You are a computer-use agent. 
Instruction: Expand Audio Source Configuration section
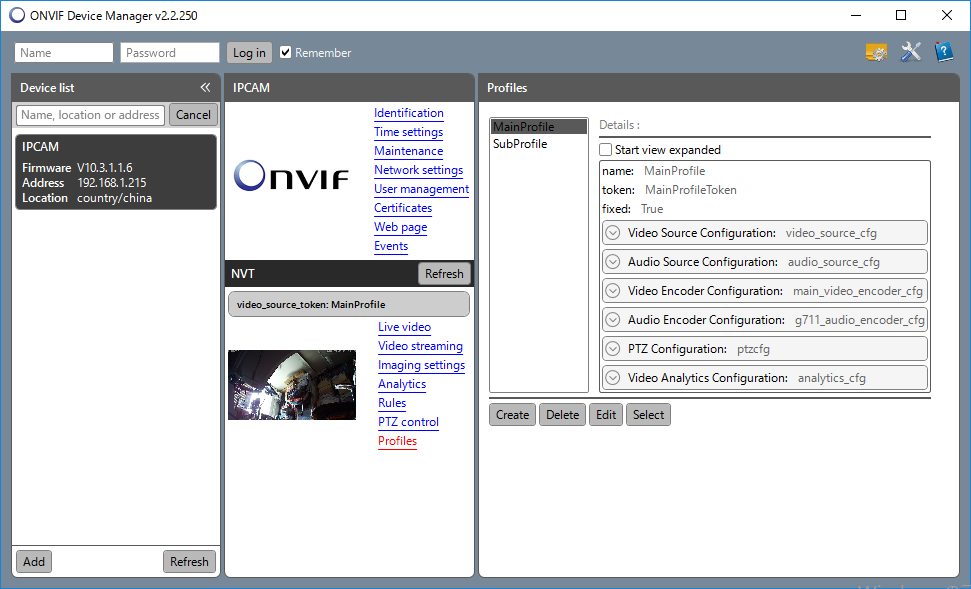612,262
